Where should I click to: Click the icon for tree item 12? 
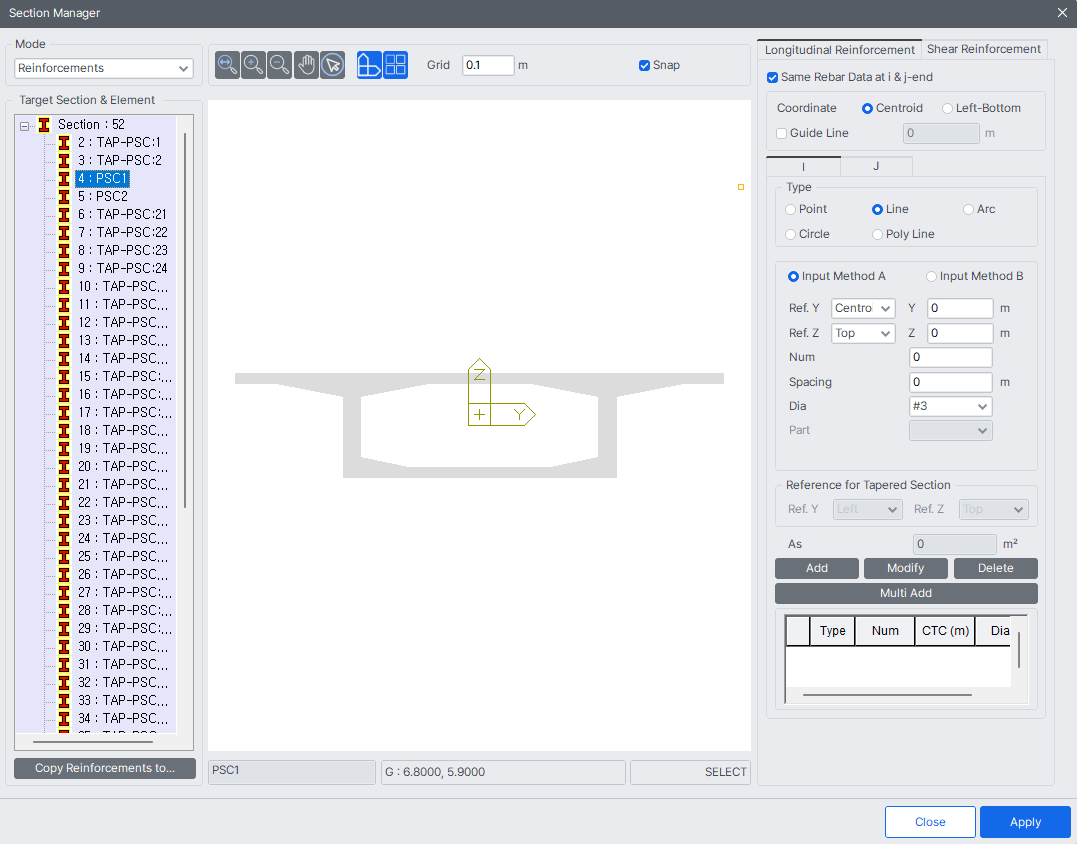point(64,323)
